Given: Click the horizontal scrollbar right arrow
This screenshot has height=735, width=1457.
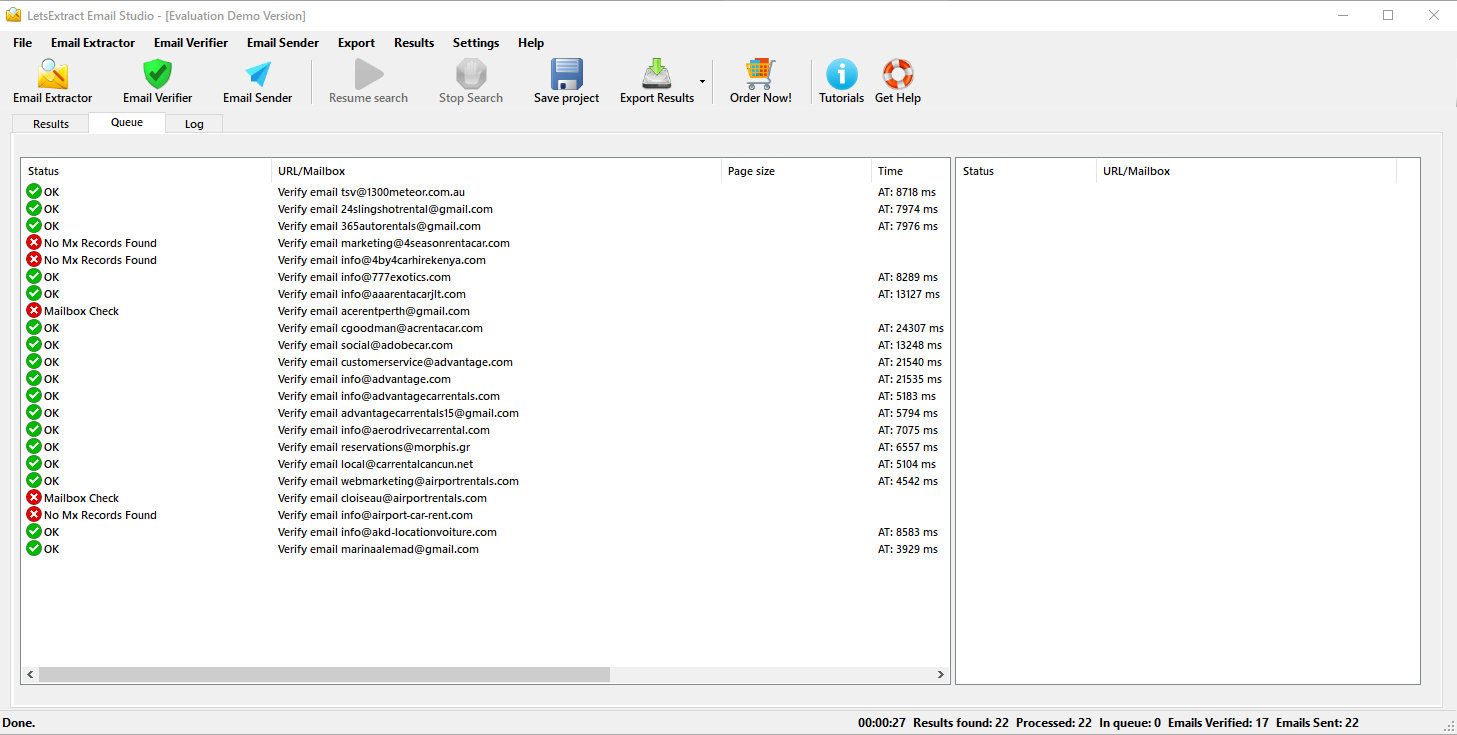Looking at the screenshot, I should [940, 675].
